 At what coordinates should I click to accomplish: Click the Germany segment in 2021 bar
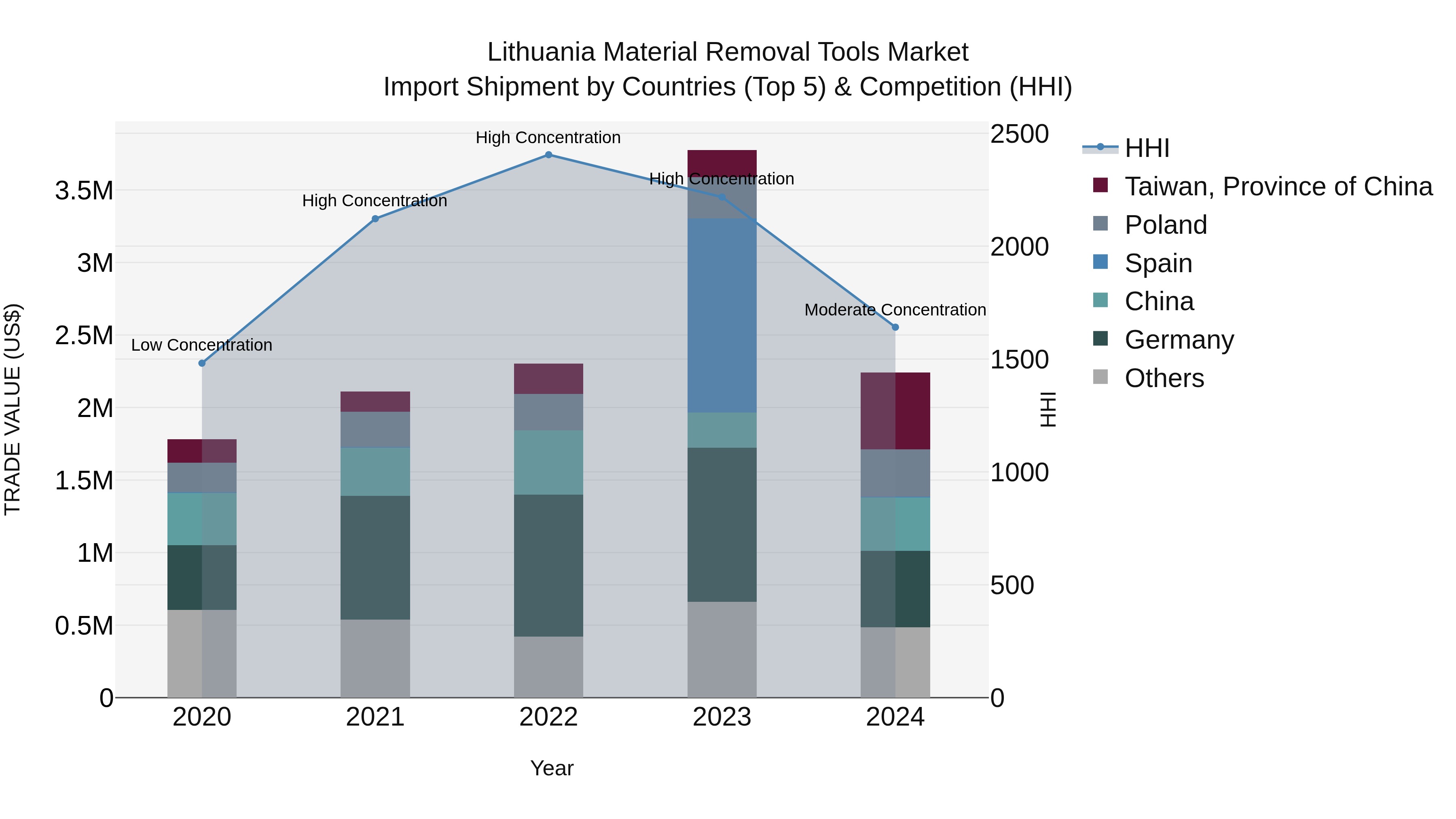[x=375, y=558]
